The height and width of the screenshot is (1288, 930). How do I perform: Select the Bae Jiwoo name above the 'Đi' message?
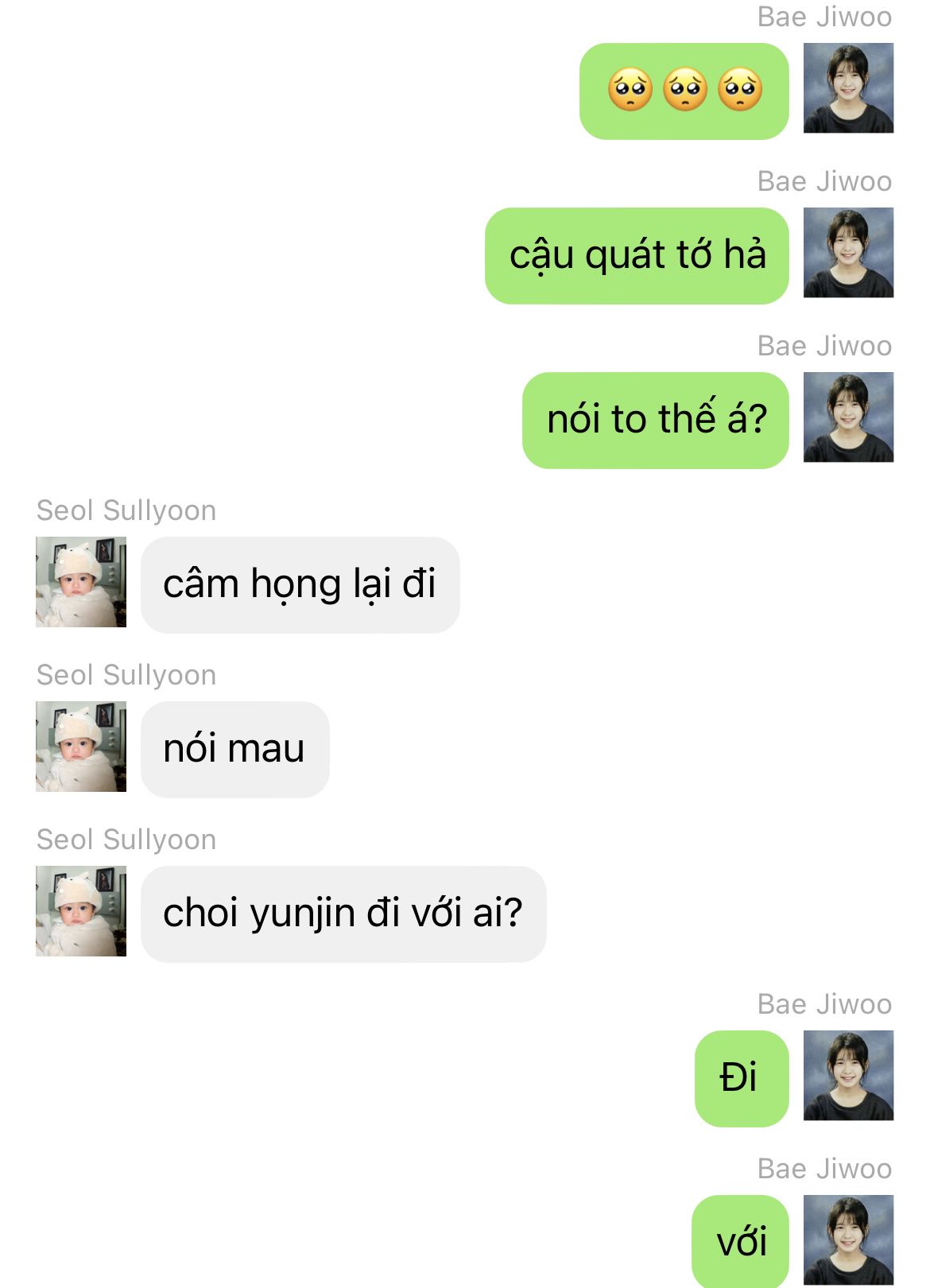click(x=824, y=1004)
